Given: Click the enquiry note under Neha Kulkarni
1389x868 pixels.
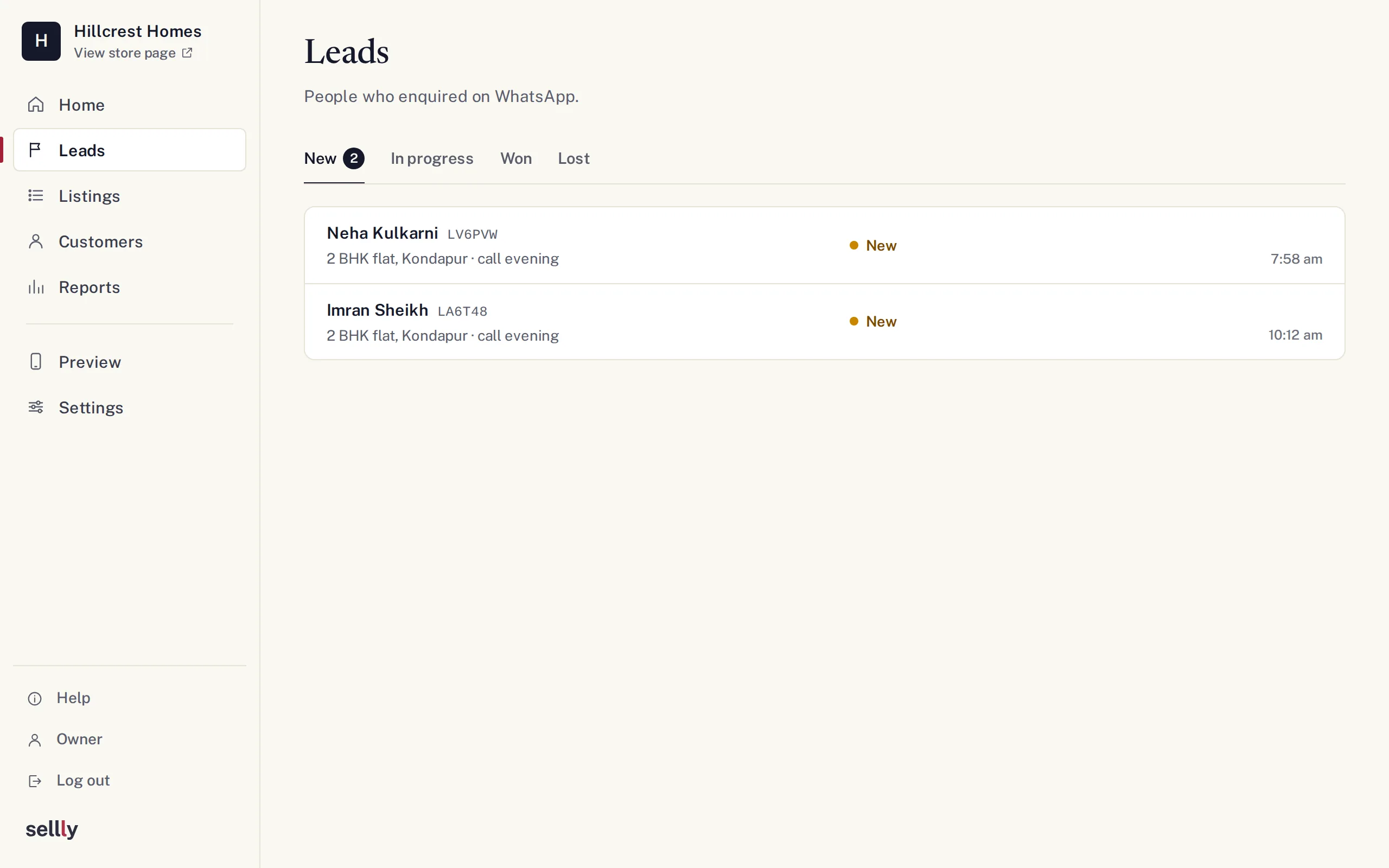Looking at the screenshot, I should click(x=443, y=259).
